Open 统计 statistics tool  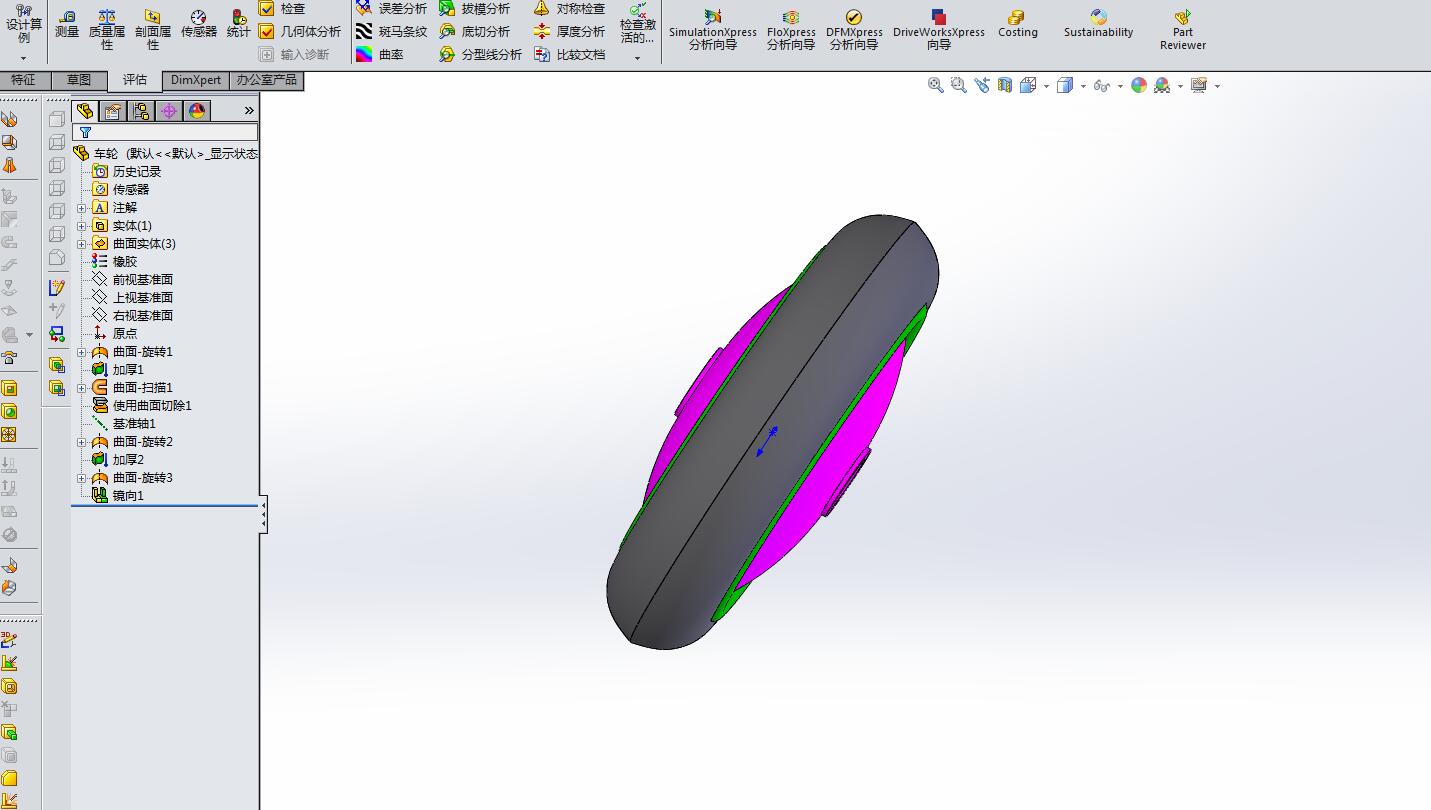[x=238, y=25]
